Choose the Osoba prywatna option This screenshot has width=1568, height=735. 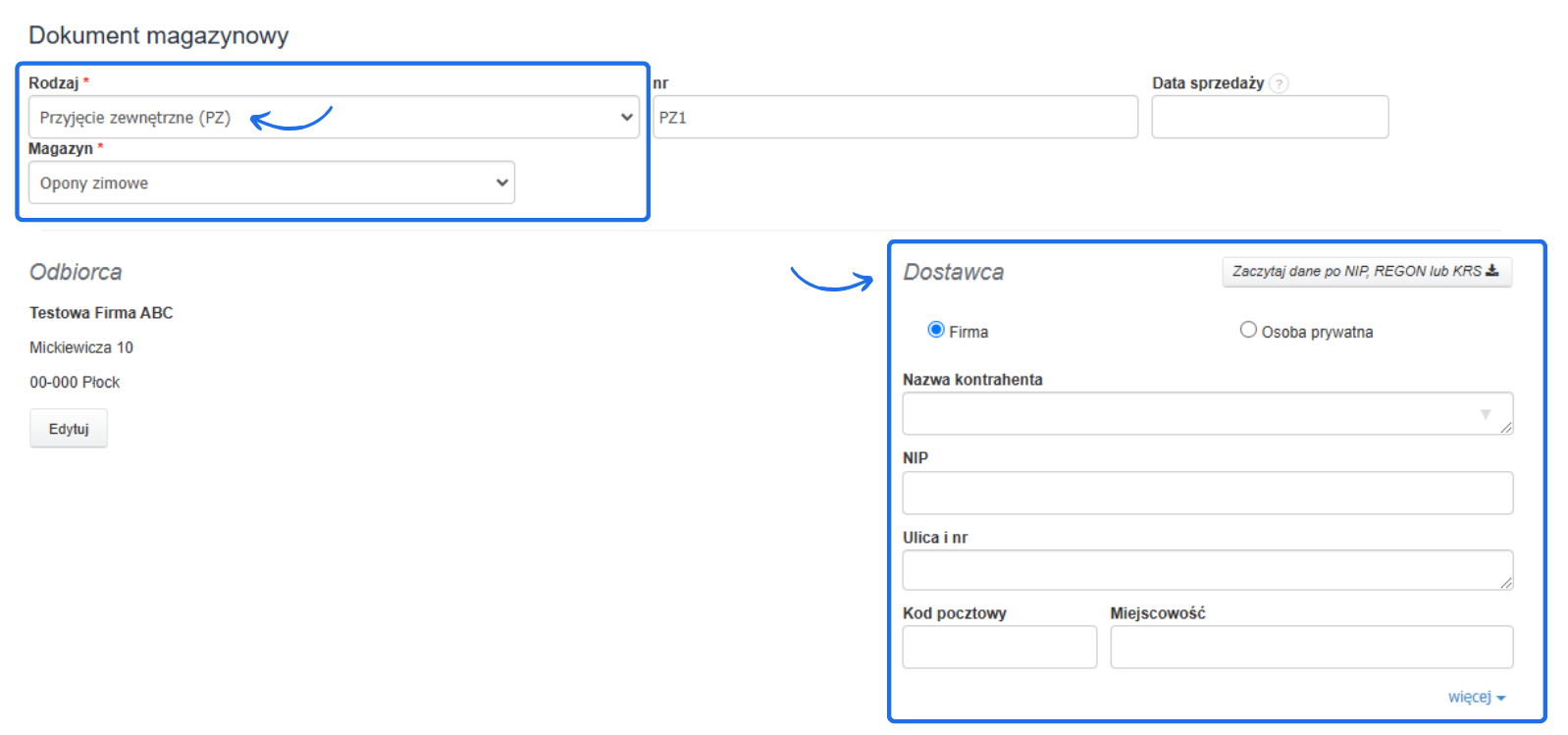(x=1248, y=330)
